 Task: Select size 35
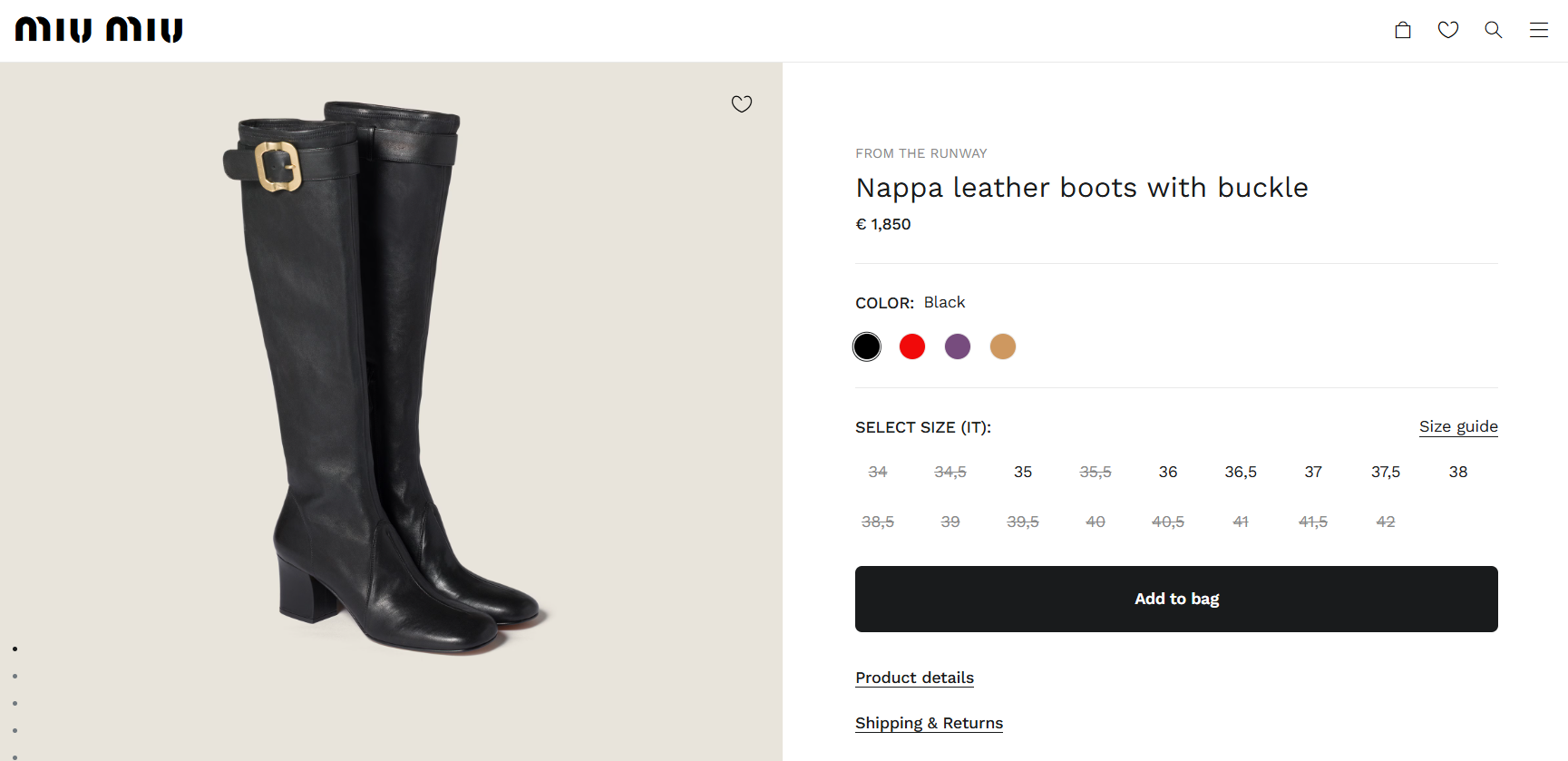[1023, 472]
